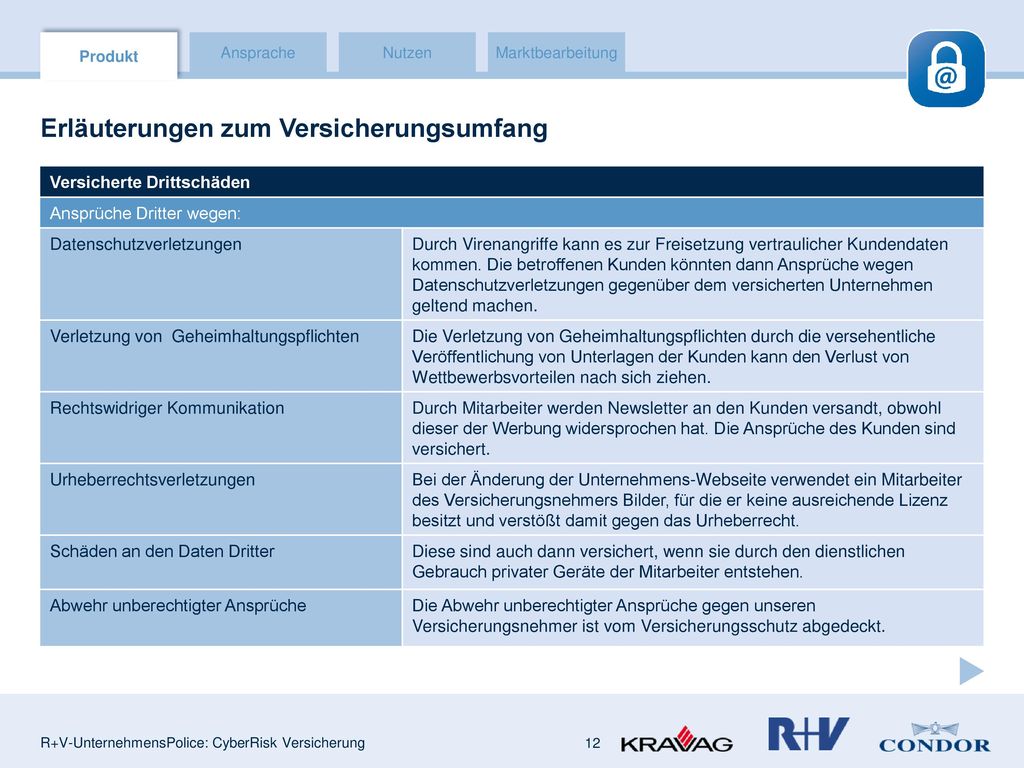
Task: Click the footer text R+V-UnternehmensPolice: CyberRisk Versicherung
Action: point(202,743)
